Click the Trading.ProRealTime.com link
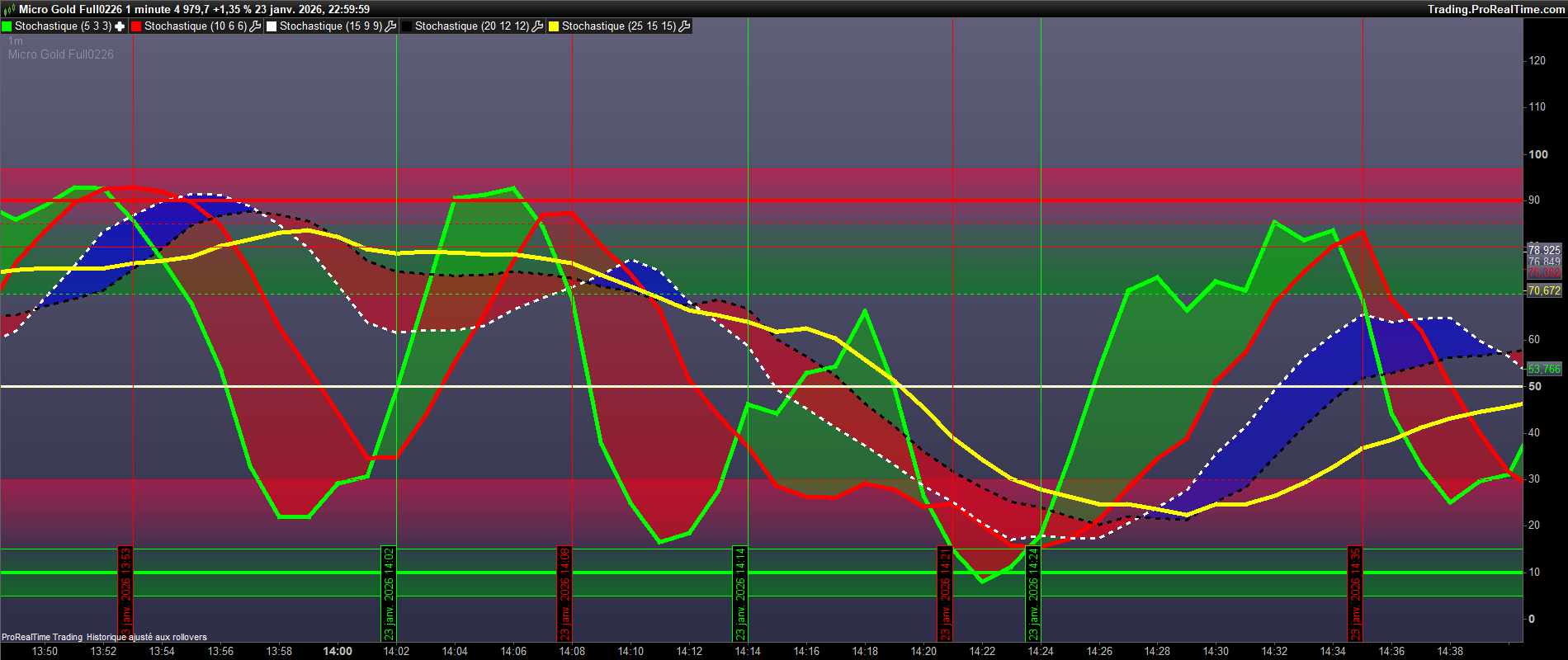 [x=1495, y=9]
